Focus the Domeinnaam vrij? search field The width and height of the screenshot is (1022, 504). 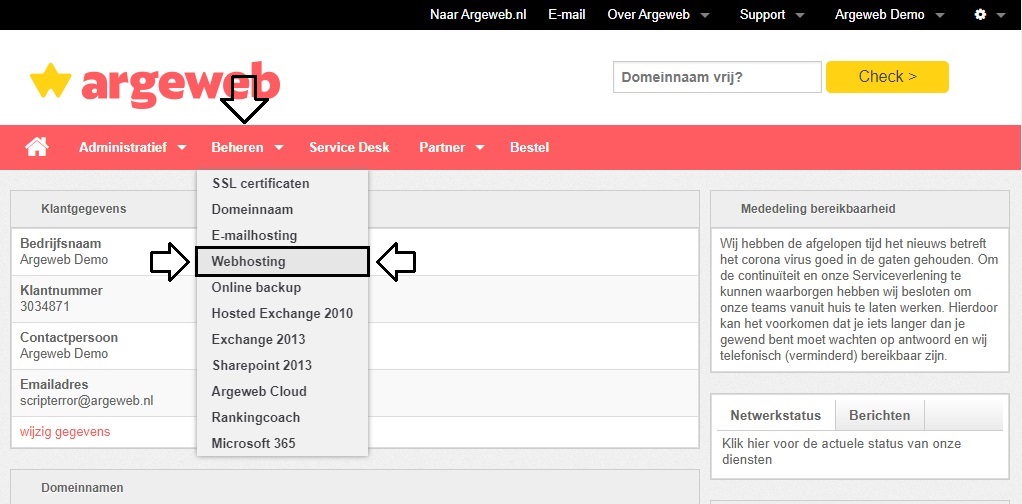pyautogui.click(x=717, y=77)
